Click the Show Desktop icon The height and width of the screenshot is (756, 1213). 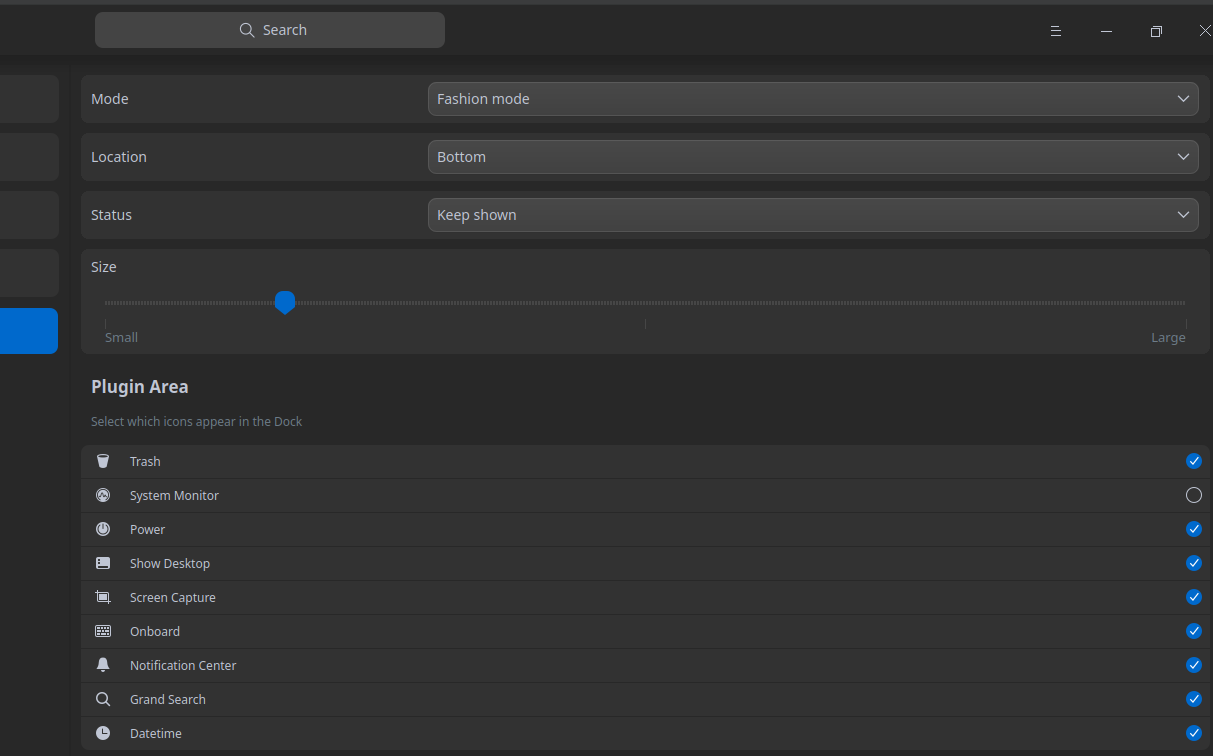click(x=103, y=563)
